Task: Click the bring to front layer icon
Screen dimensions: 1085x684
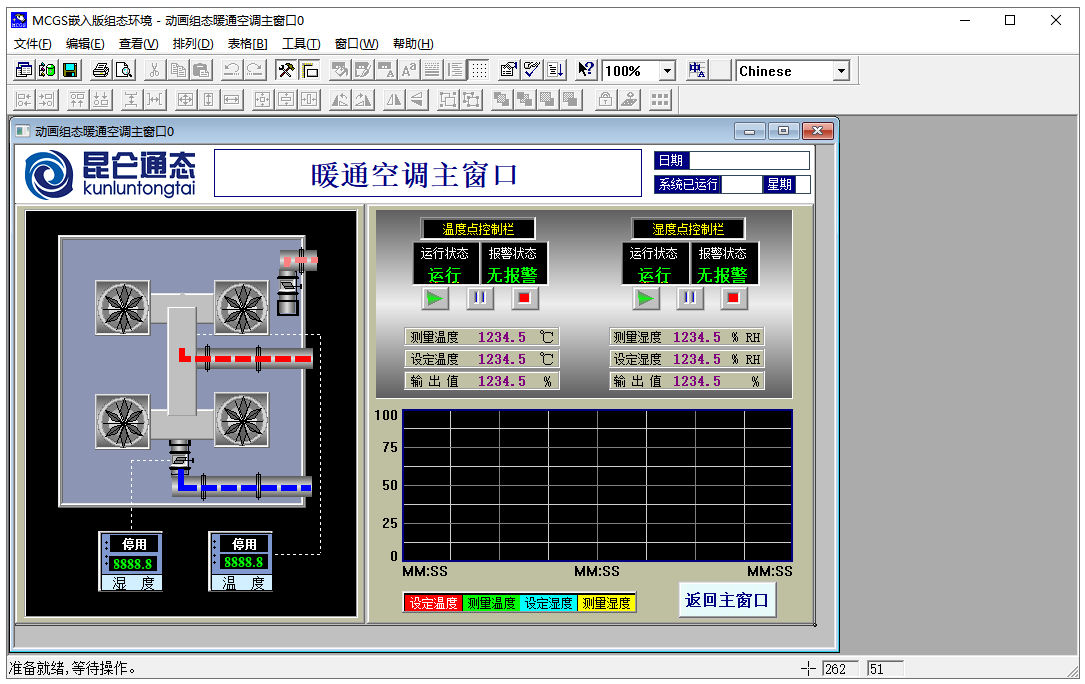Action: [502, 100]
